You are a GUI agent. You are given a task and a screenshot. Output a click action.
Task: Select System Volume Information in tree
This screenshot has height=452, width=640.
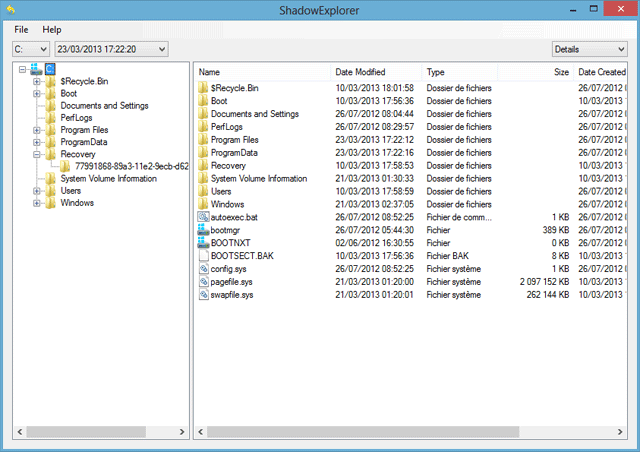tap(108, 179)
